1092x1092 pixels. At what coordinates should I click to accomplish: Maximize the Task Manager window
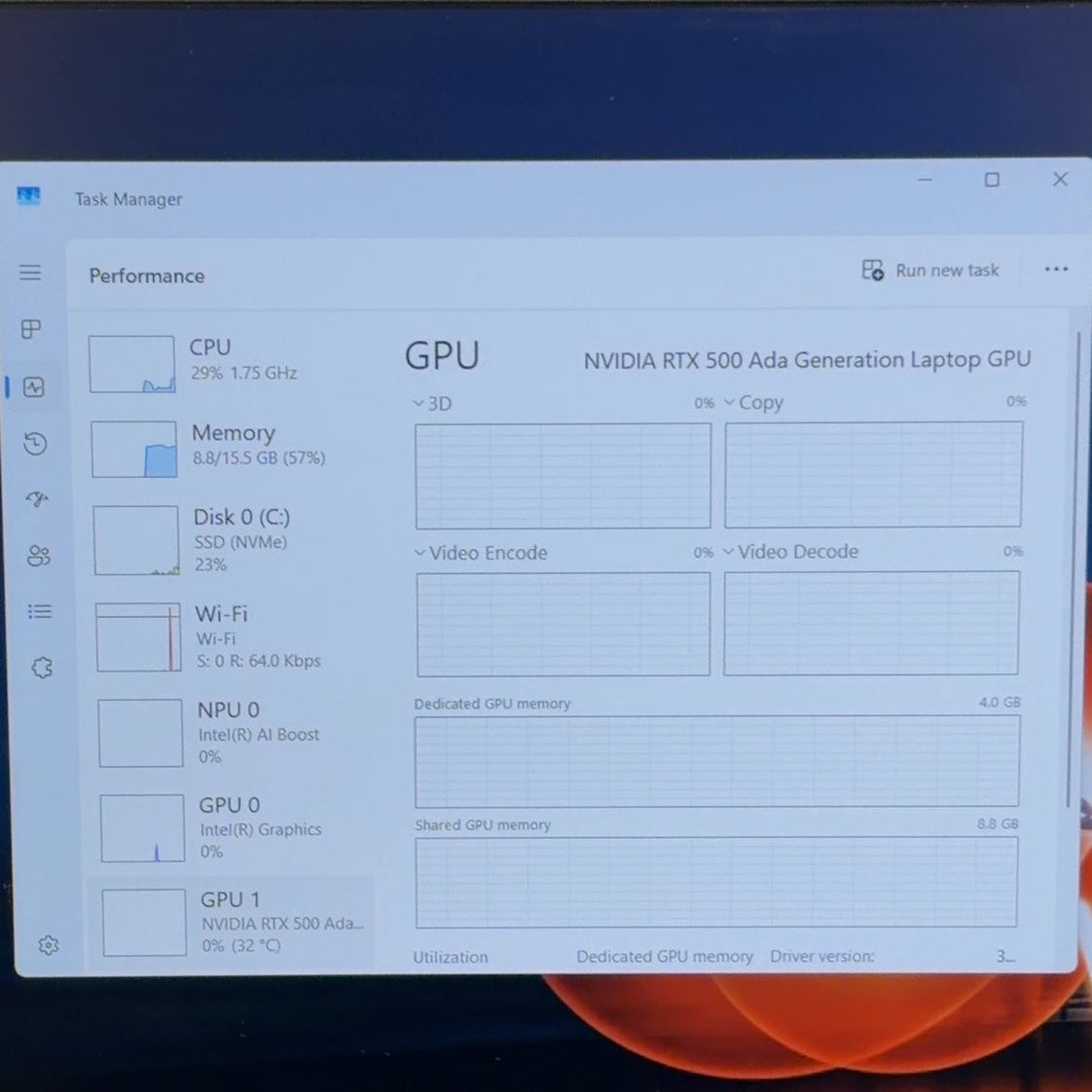tap(992, 180)
